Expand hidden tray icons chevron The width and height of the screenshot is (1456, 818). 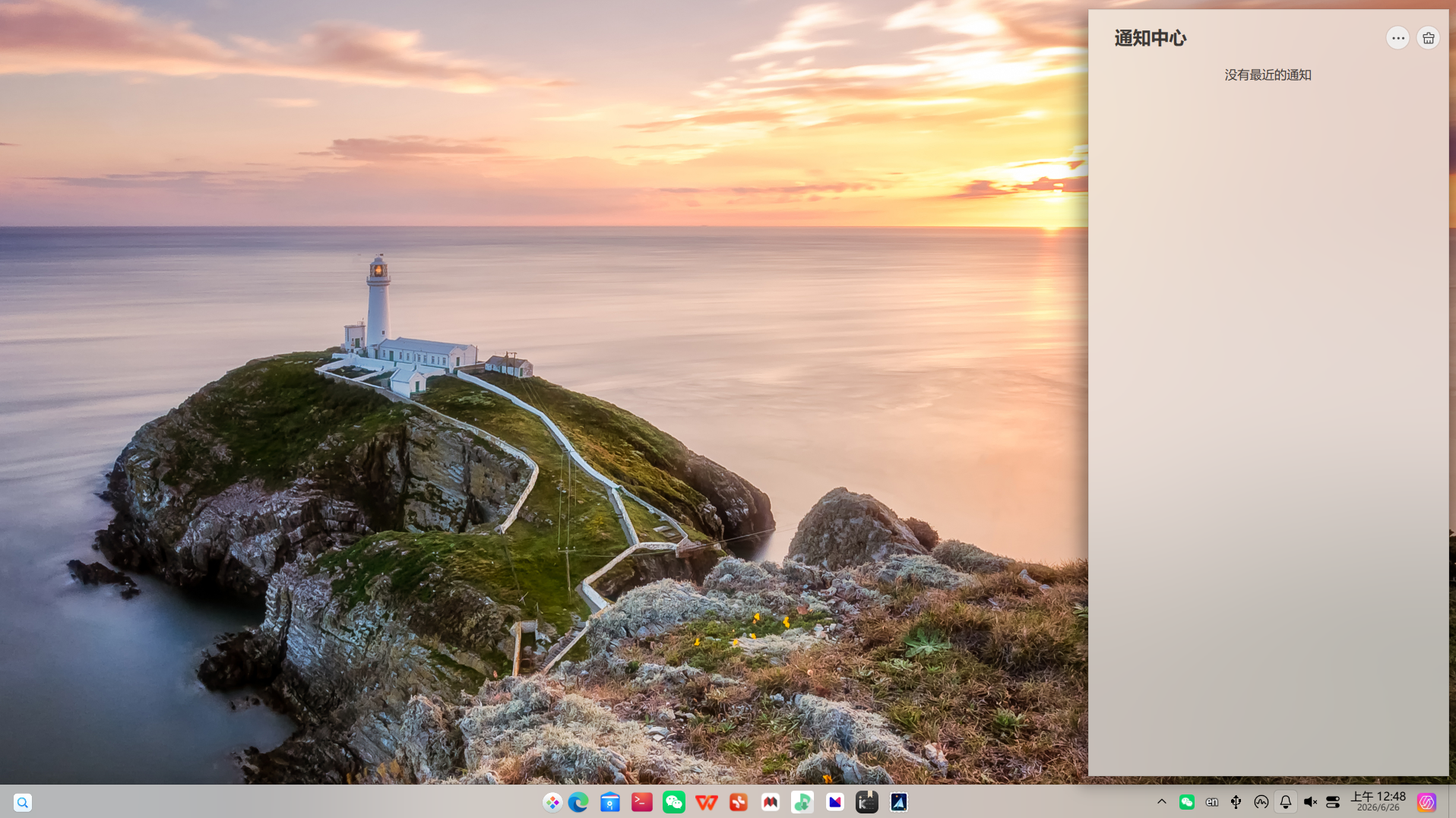(x=1162, y=801)
